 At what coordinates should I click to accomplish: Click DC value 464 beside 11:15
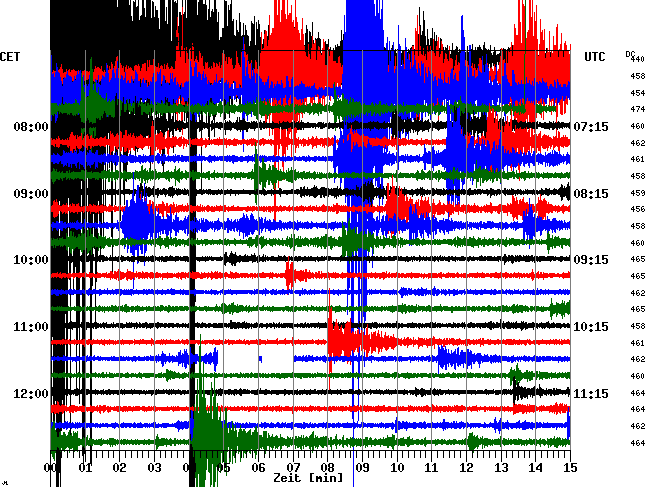pos(638,393)
